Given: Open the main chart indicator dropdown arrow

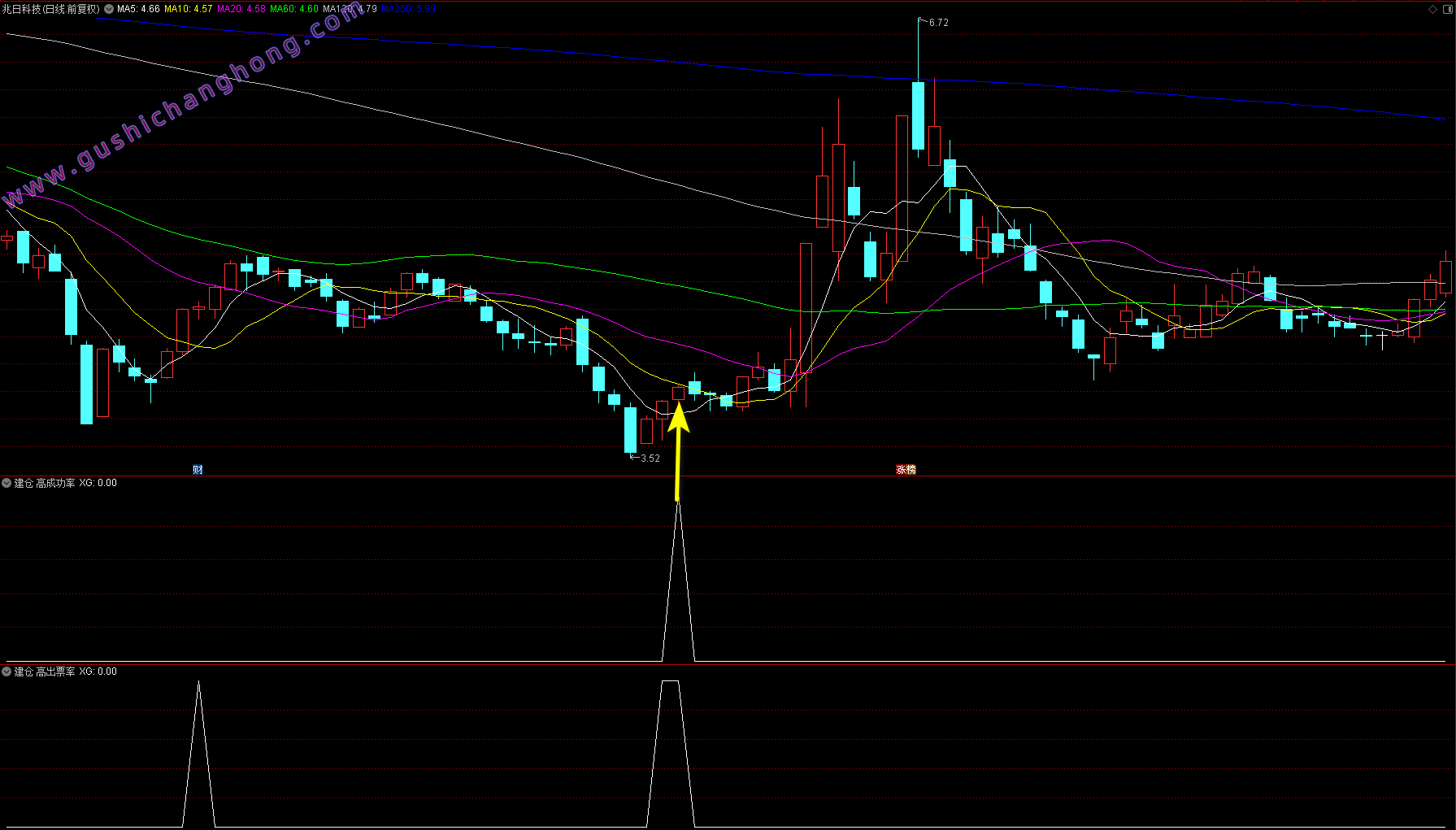Looking at the screenshot, I should [x=109, y=9].
